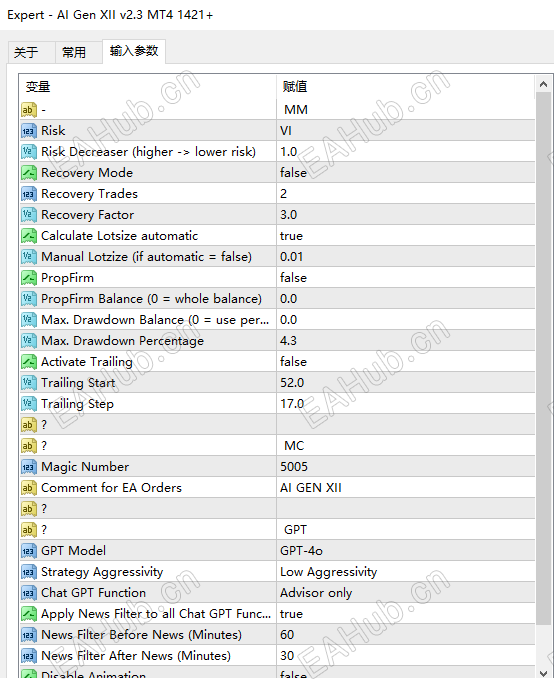Select the Trailing Step row label
This screenshot has width=554, height=679.
click(x=77, y=404)
